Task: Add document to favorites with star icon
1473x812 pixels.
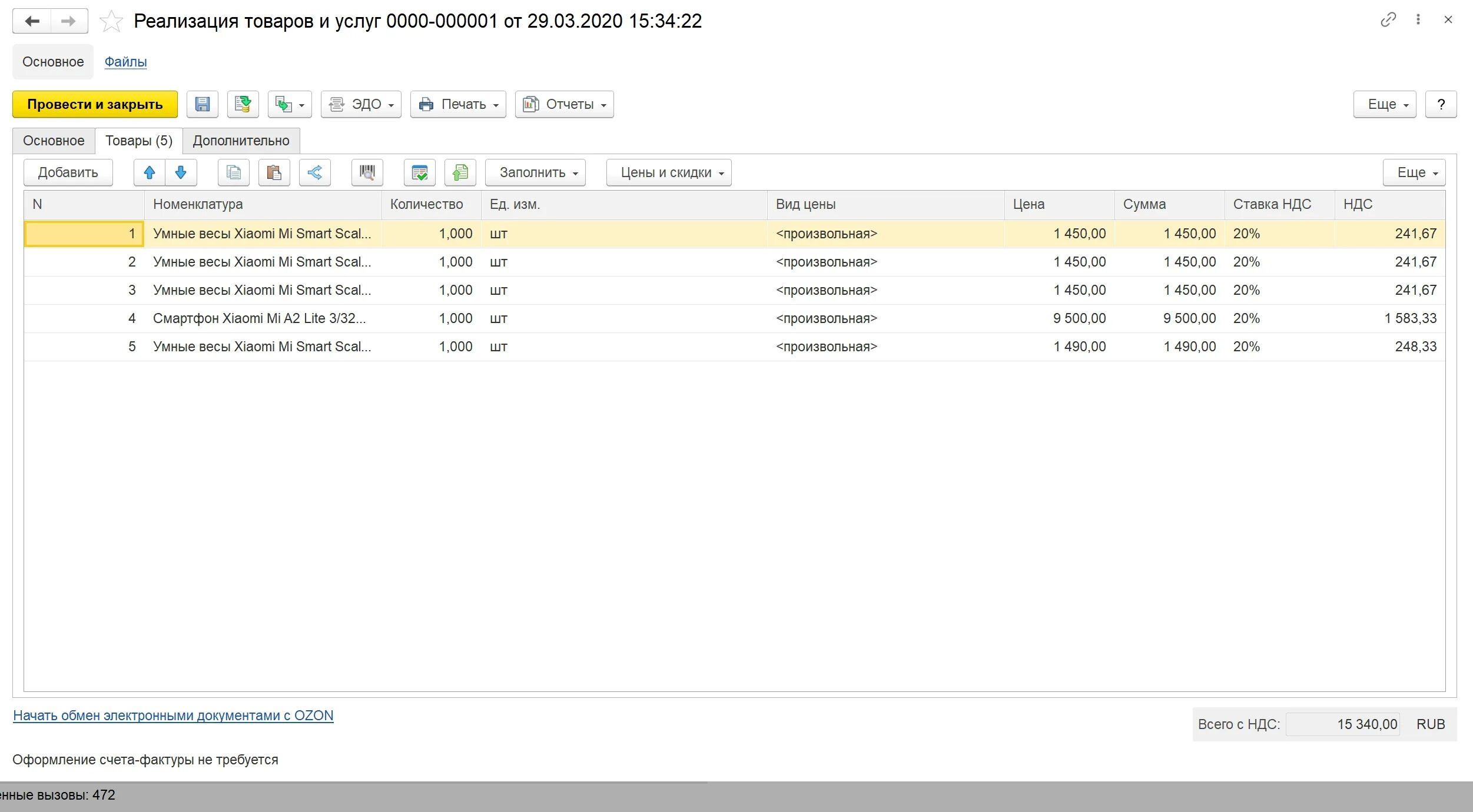Action: (x=111, y=22)
